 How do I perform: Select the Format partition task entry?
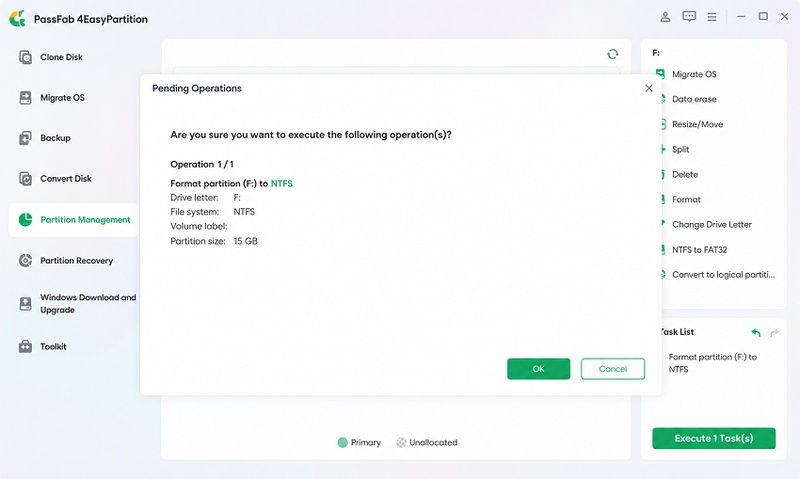tap(713, 363)
